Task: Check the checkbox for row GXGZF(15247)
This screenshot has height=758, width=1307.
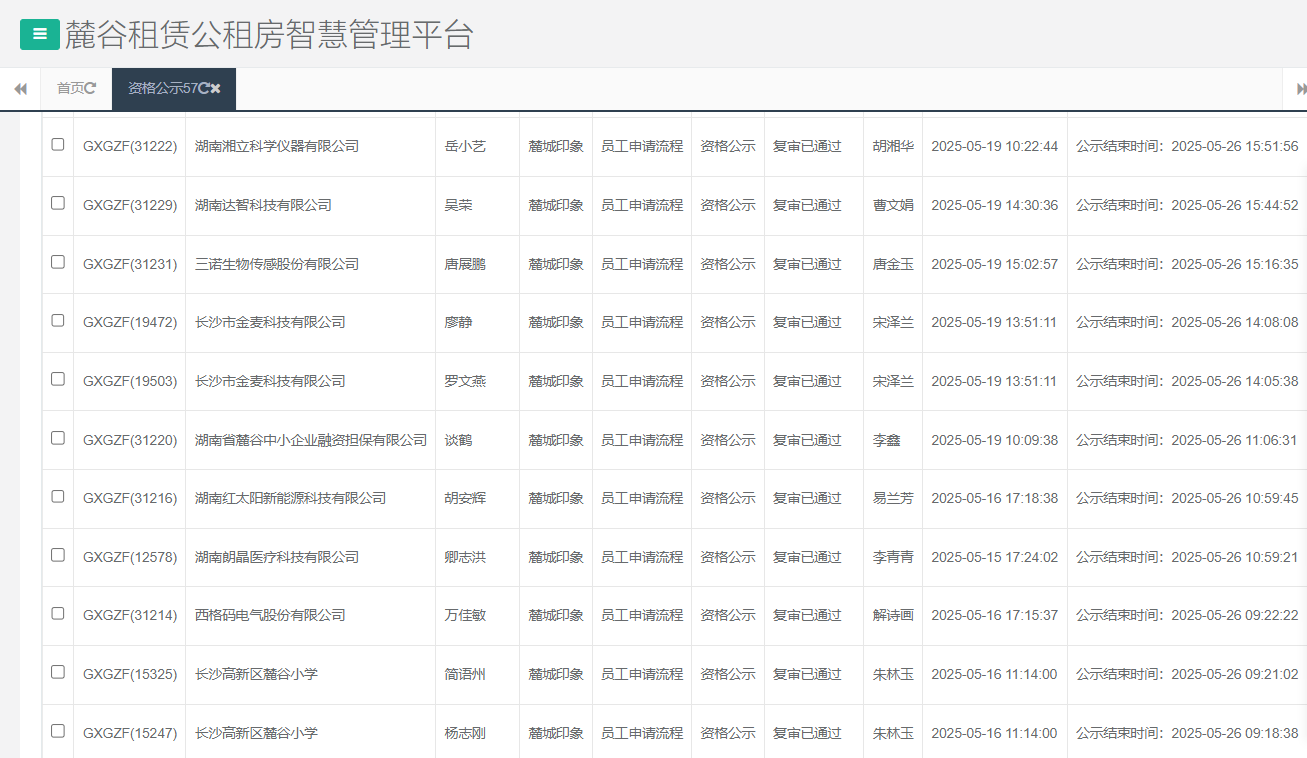Action: point(57,730)
